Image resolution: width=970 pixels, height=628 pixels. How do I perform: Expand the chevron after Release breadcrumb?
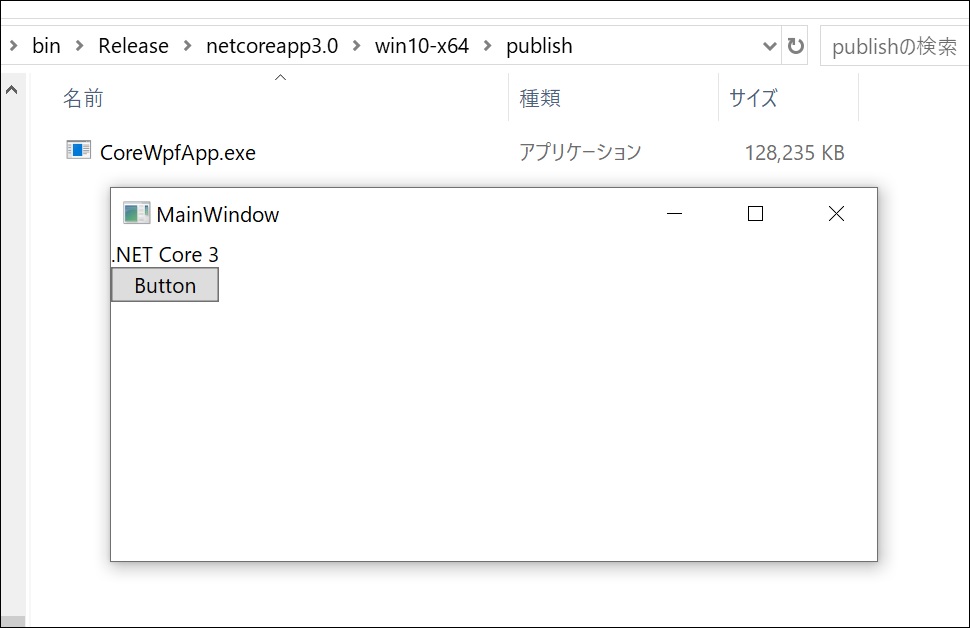(x=187, y=46)
